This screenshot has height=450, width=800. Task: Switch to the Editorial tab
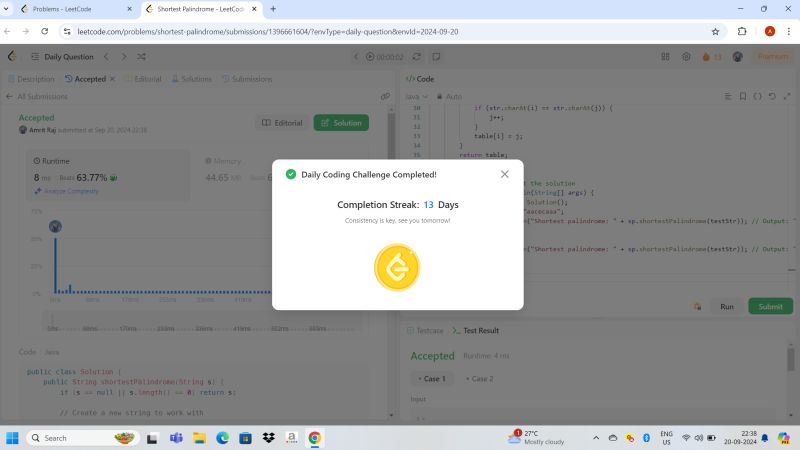pyautogui.click(x=143, y=79)
